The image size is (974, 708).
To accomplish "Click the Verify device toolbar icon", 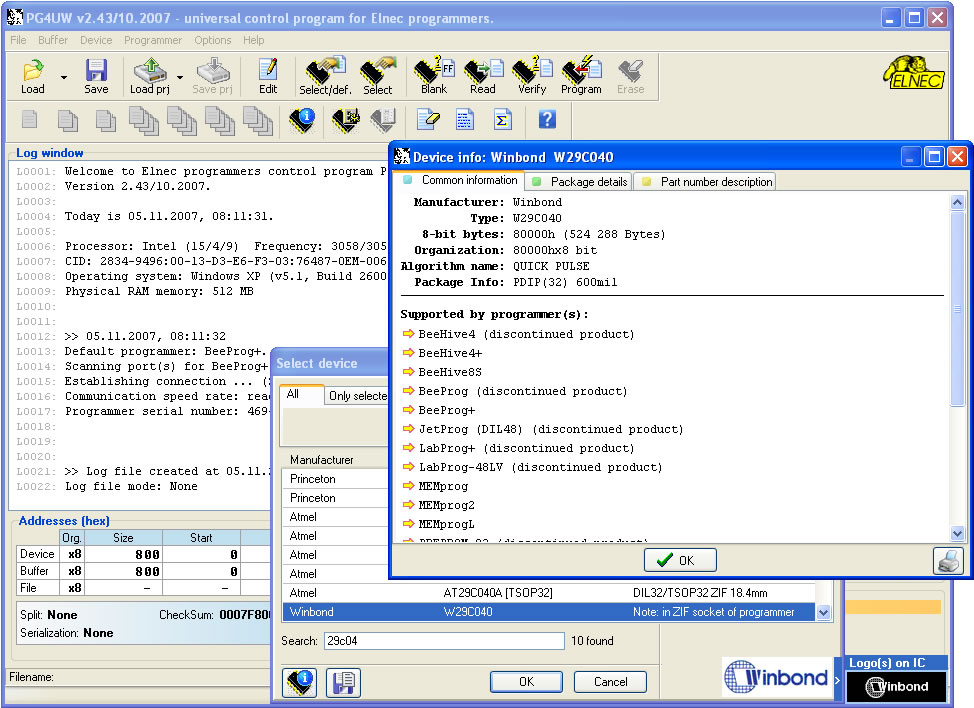I will click(532, 76).
